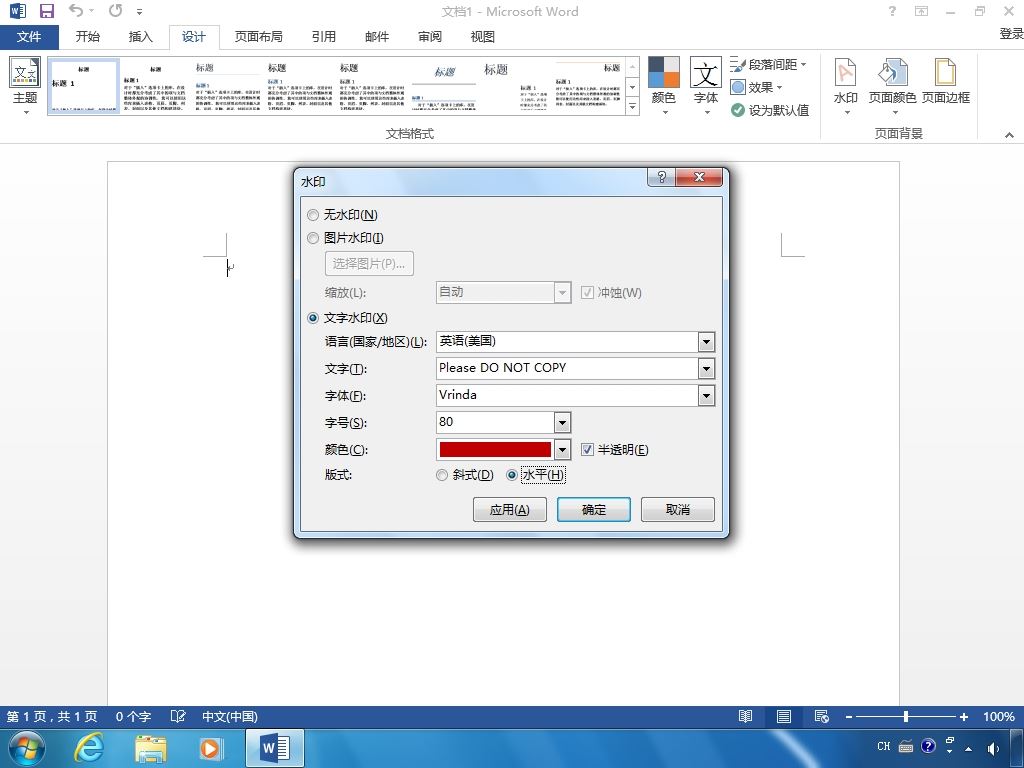1024x768 pixels.
Task: Switch to the Home (开始) tab
Action: coord(88,37)
